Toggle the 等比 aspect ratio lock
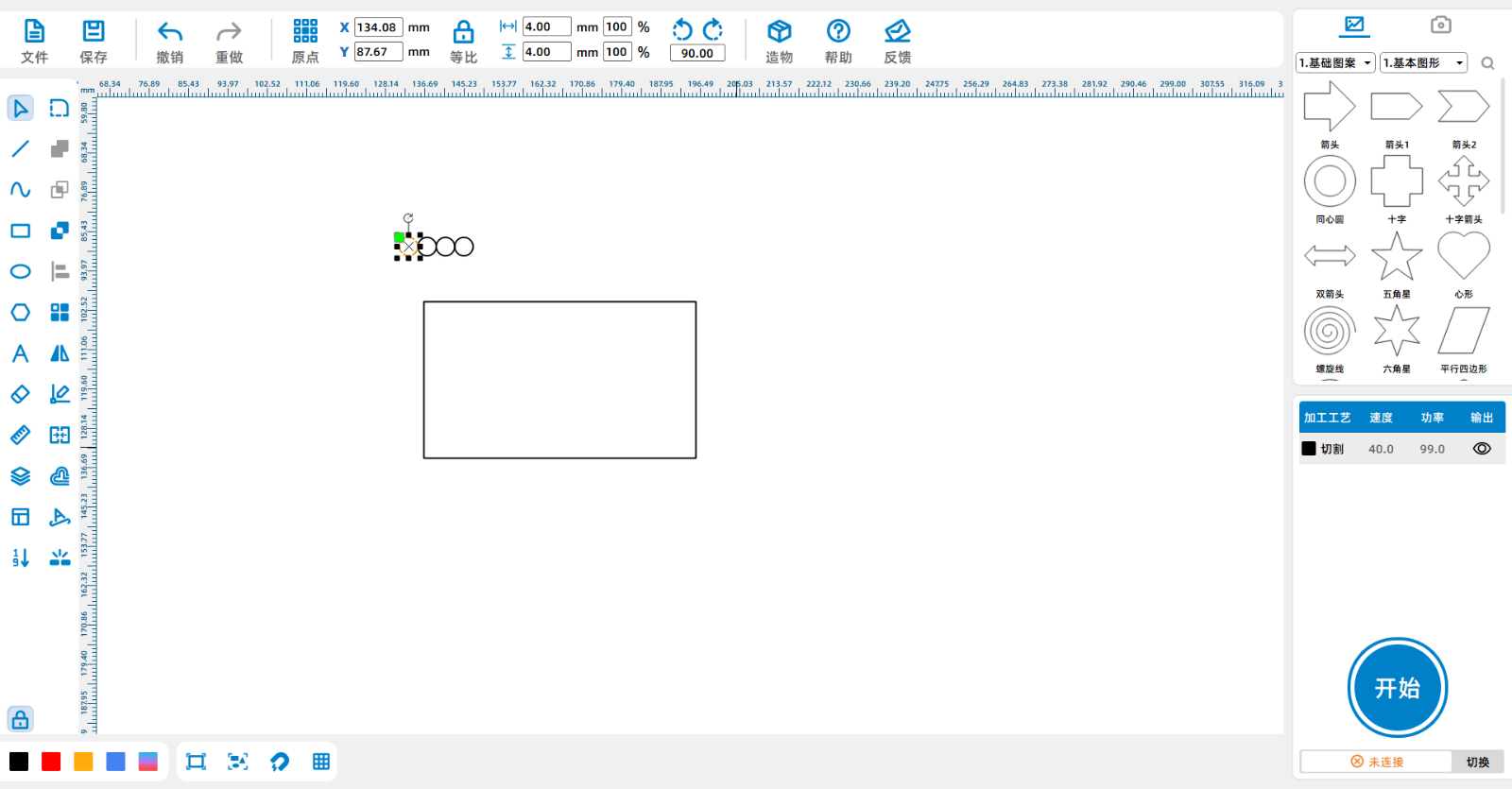The width and height of the screenshot is (1512, 789). point(463,42)
